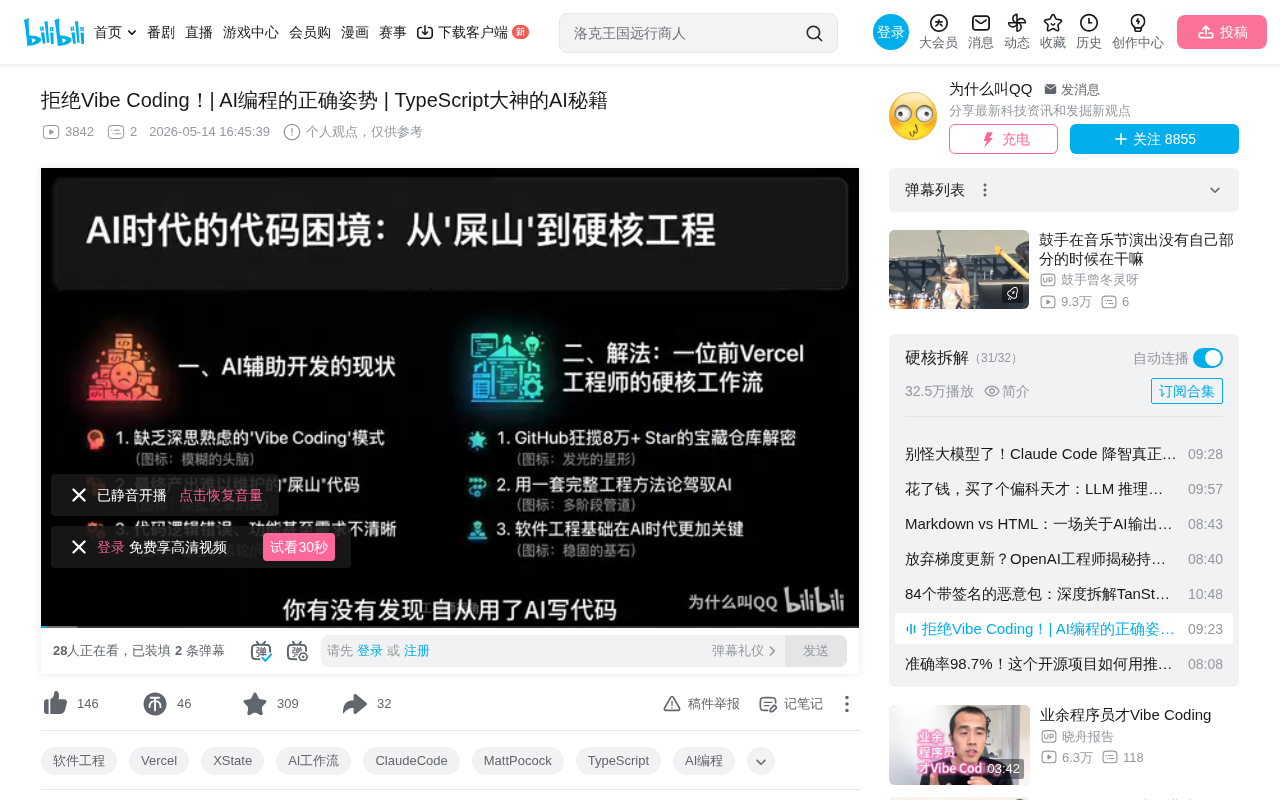Screen dimensions: 1280x800
Task: Open 弹幕列表 three-dot options
Action: coord(985,190)
